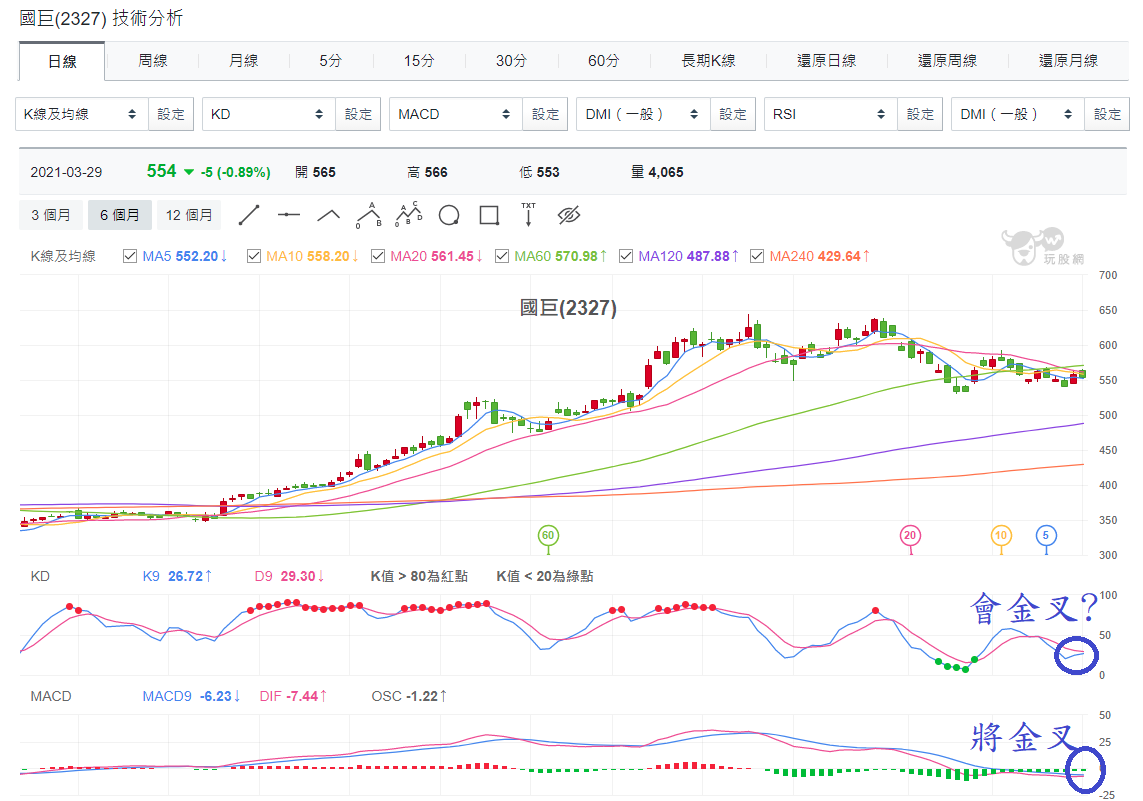Open the K線及均線 indicator dropdown

[x=82, y=114]
